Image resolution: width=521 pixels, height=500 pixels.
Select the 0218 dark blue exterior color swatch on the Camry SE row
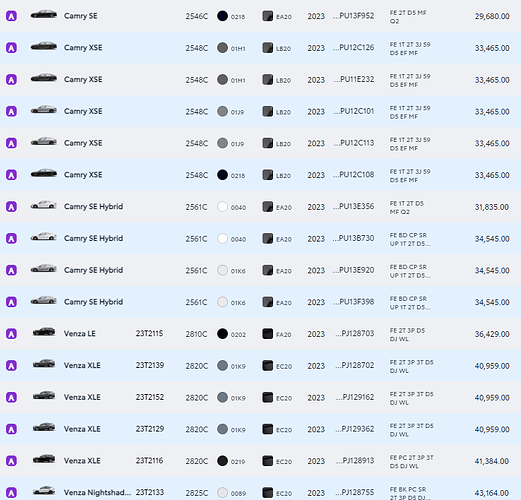222,16
